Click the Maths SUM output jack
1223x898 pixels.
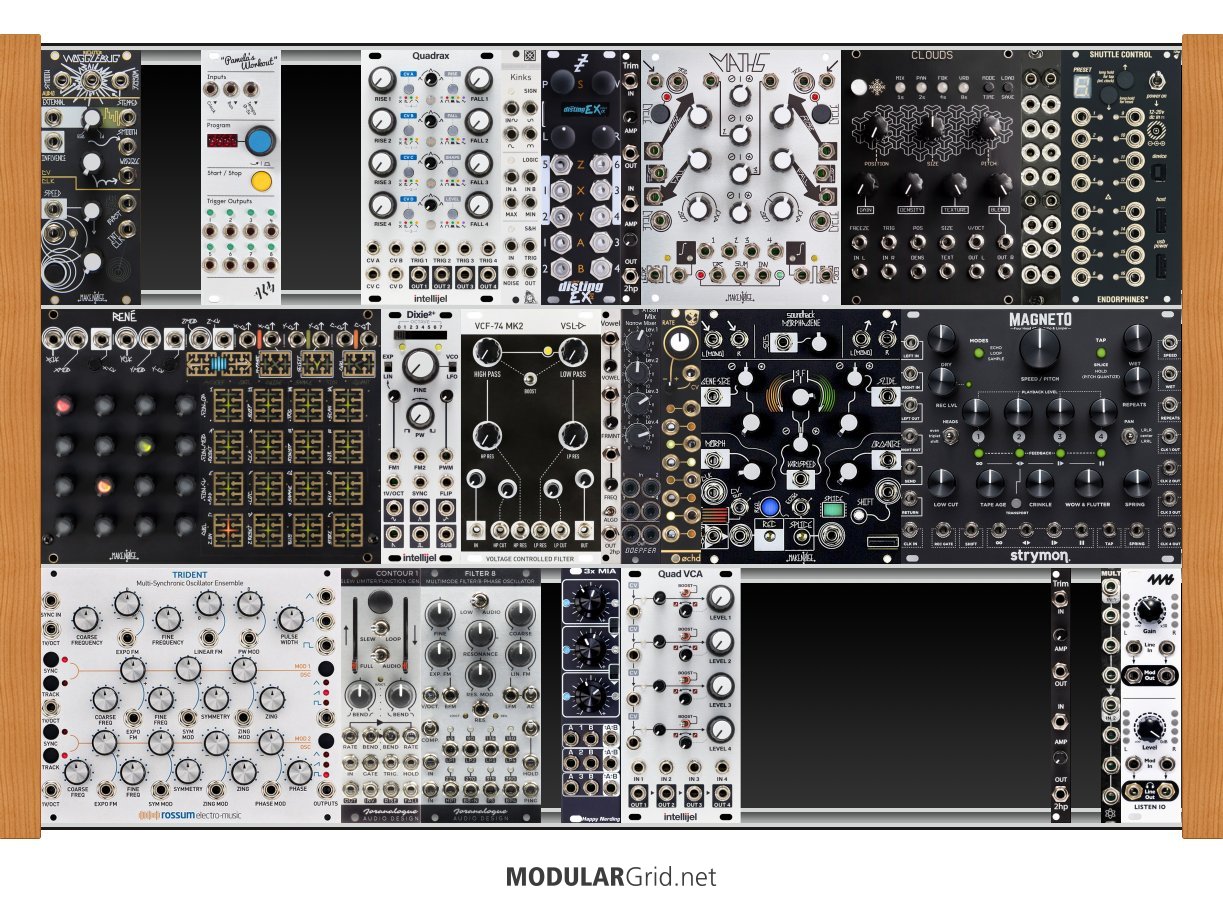pos(739,276)
